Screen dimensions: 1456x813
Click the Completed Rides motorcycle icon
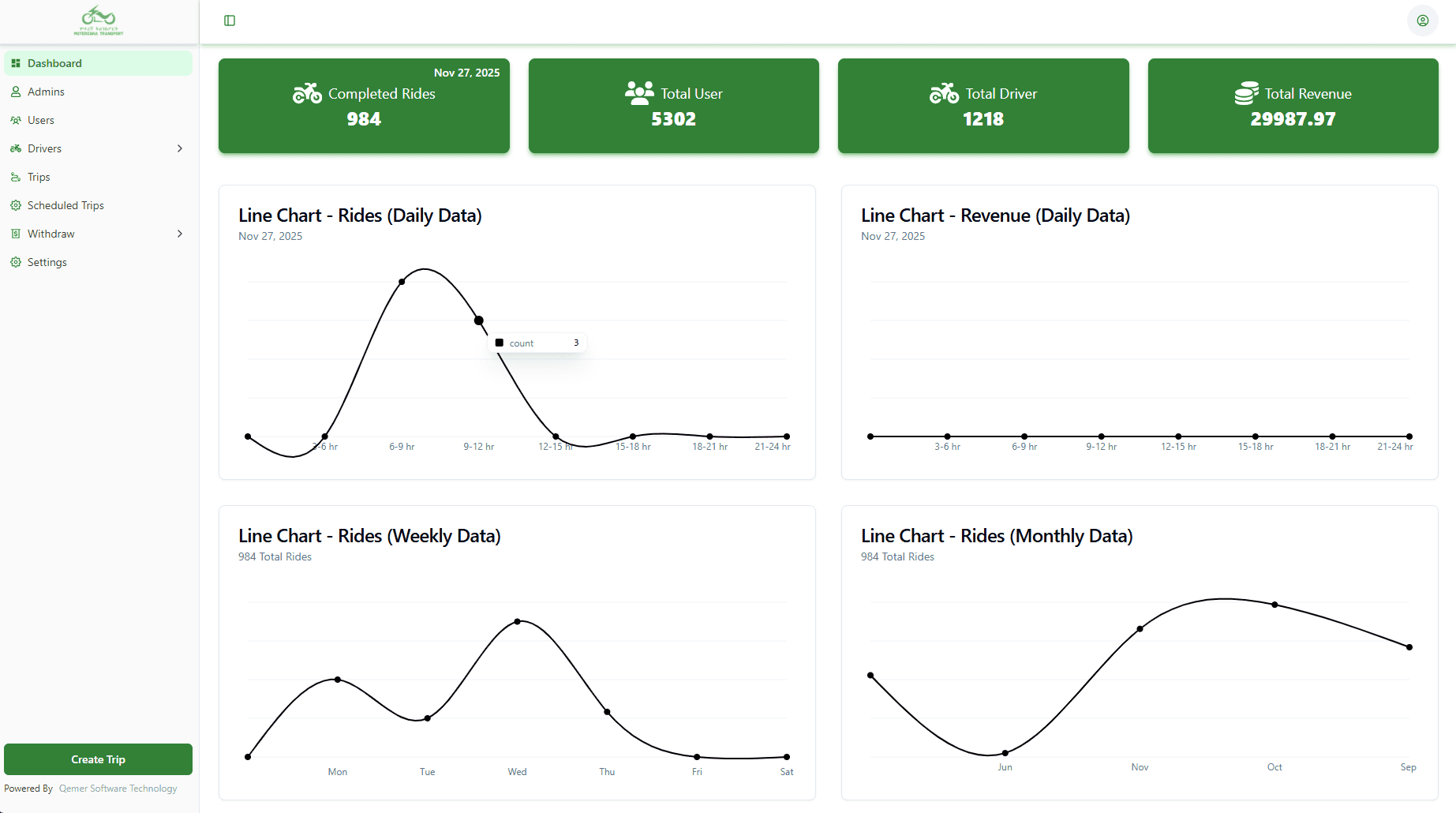click(x=306, y=92)
